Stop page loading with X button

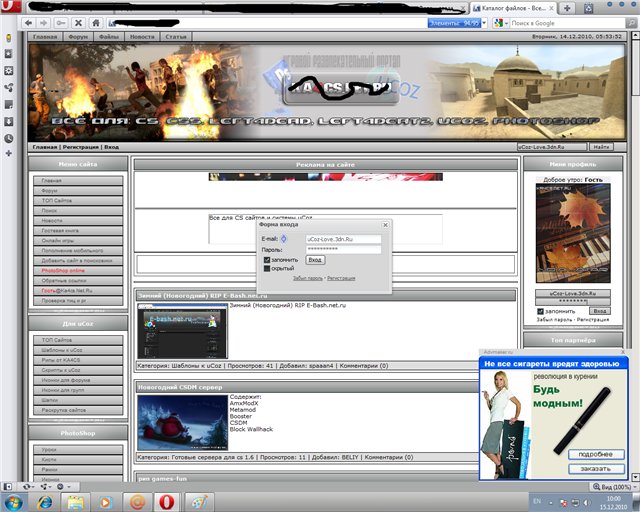point(78,23)
